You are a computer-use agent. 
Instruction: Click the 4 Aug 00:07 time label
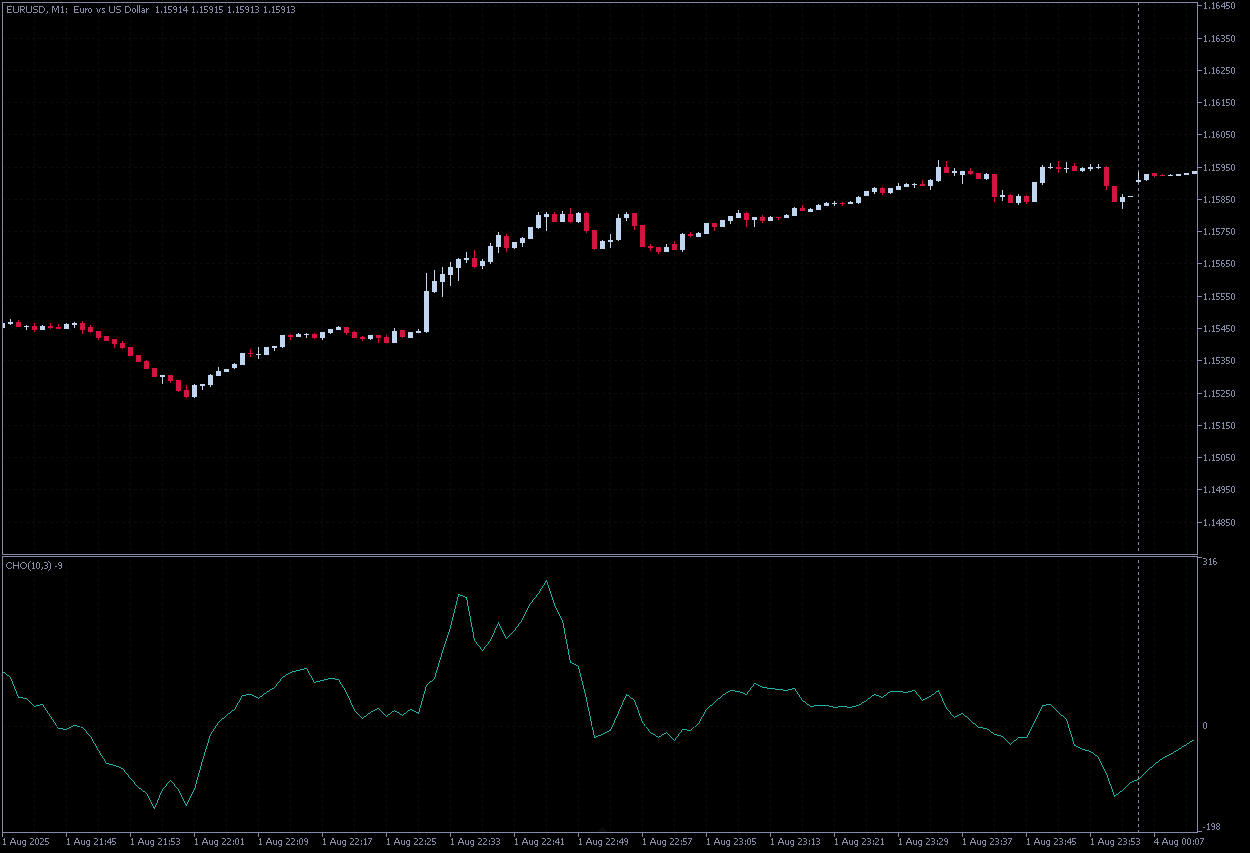[x=1178, y=842]
